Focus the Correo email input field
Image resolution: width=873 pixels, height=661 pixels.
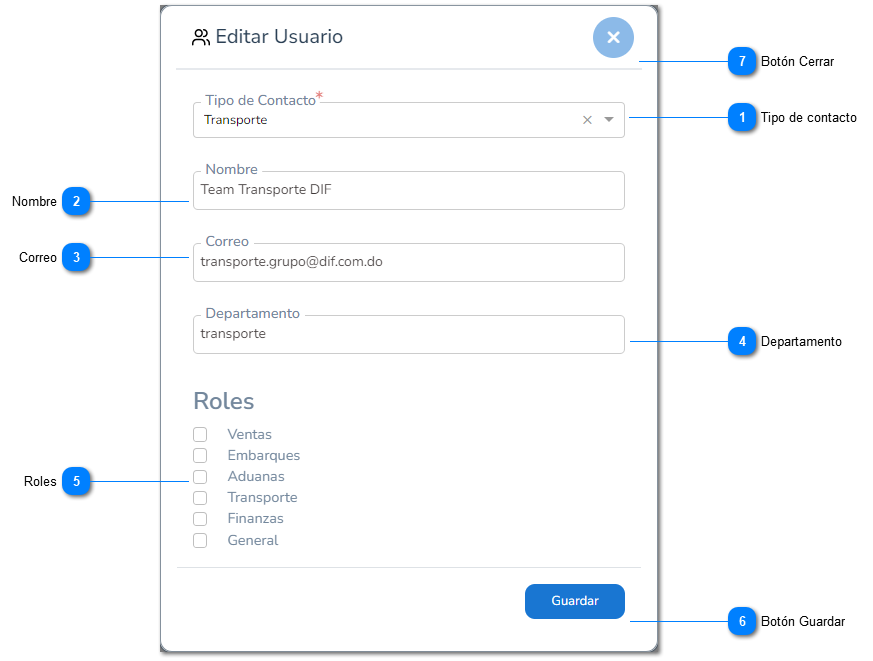pos(409,262)
